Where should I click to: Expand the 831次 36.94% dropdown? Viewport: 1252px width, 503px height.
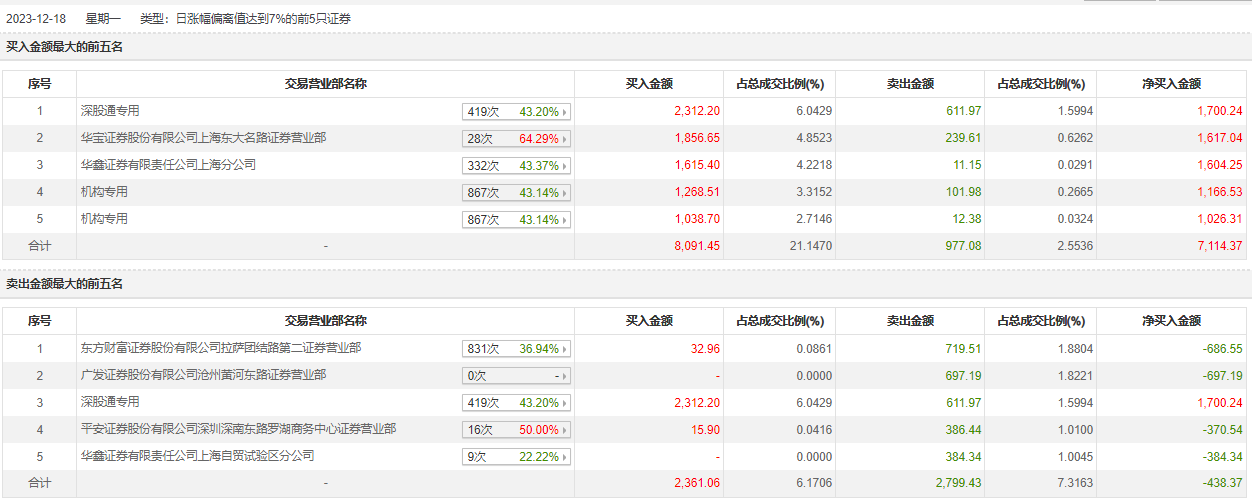coord(516,349)
